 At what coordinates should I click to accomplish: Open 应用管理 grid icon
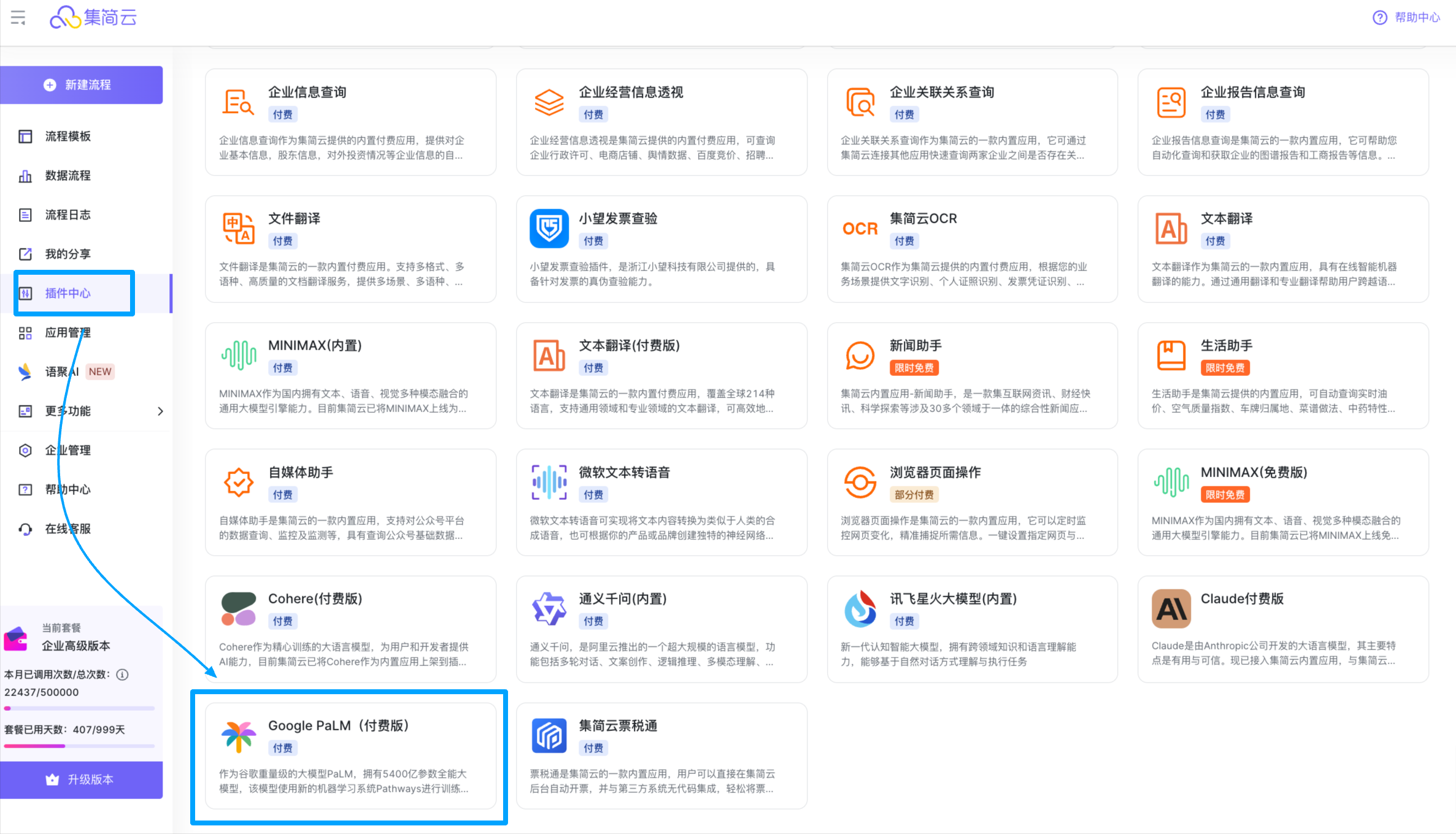pyautogui.click(x=25, y=332)
